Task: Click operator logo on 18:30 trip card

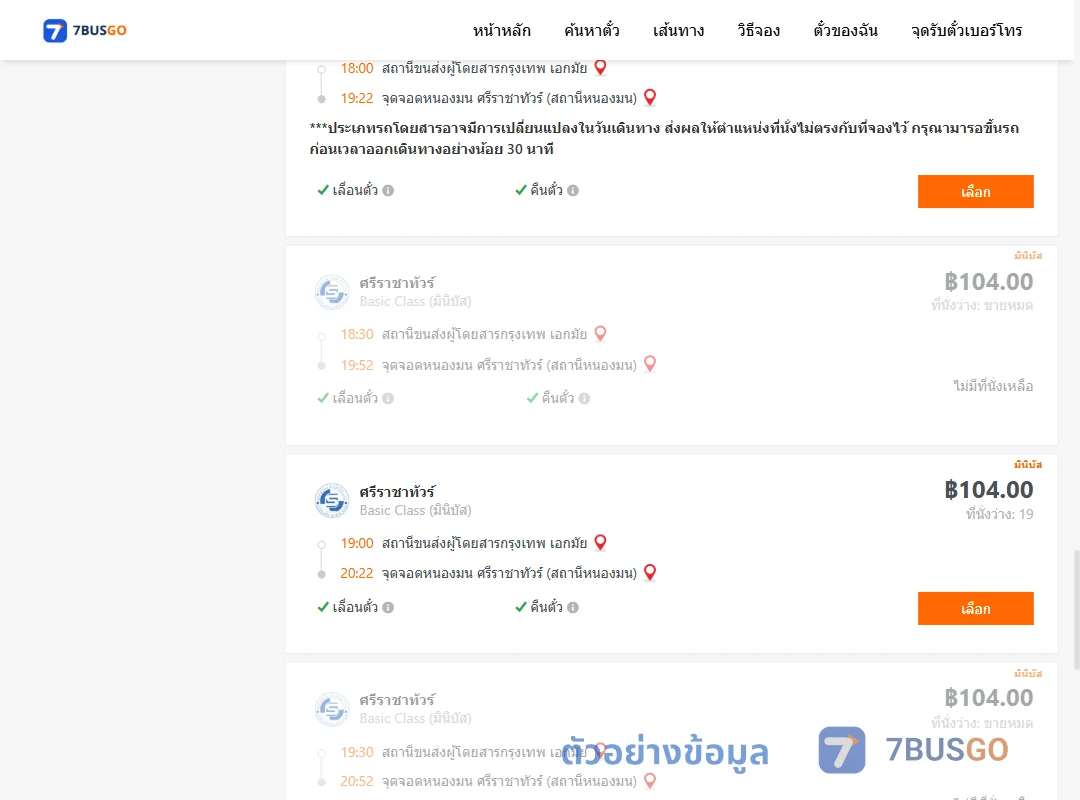Action: 332,292
